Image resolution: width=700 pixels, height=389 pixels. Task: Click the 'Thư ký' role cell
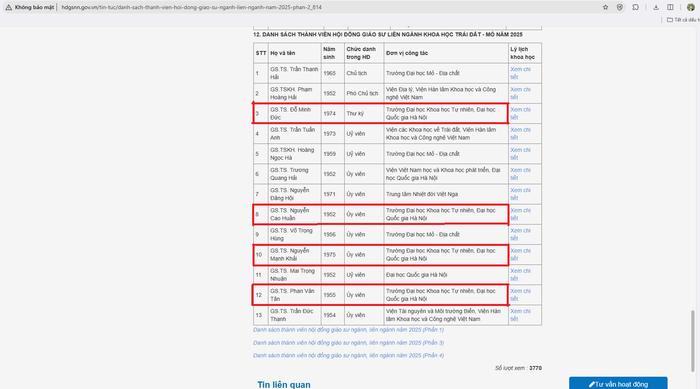pos(364,113)
